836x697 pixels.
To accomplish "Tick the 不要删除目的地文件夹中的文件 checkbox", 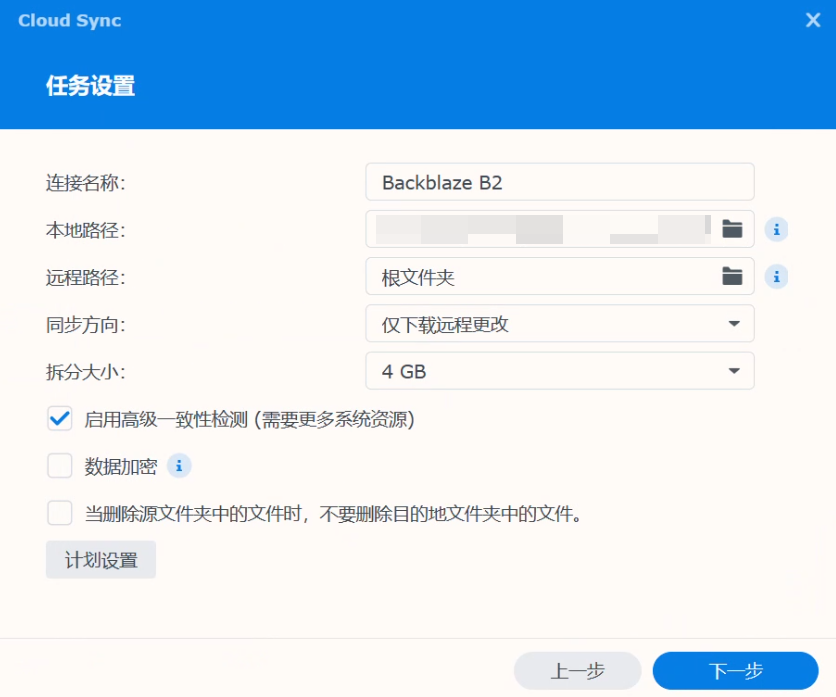I will (x=60, y=514).
